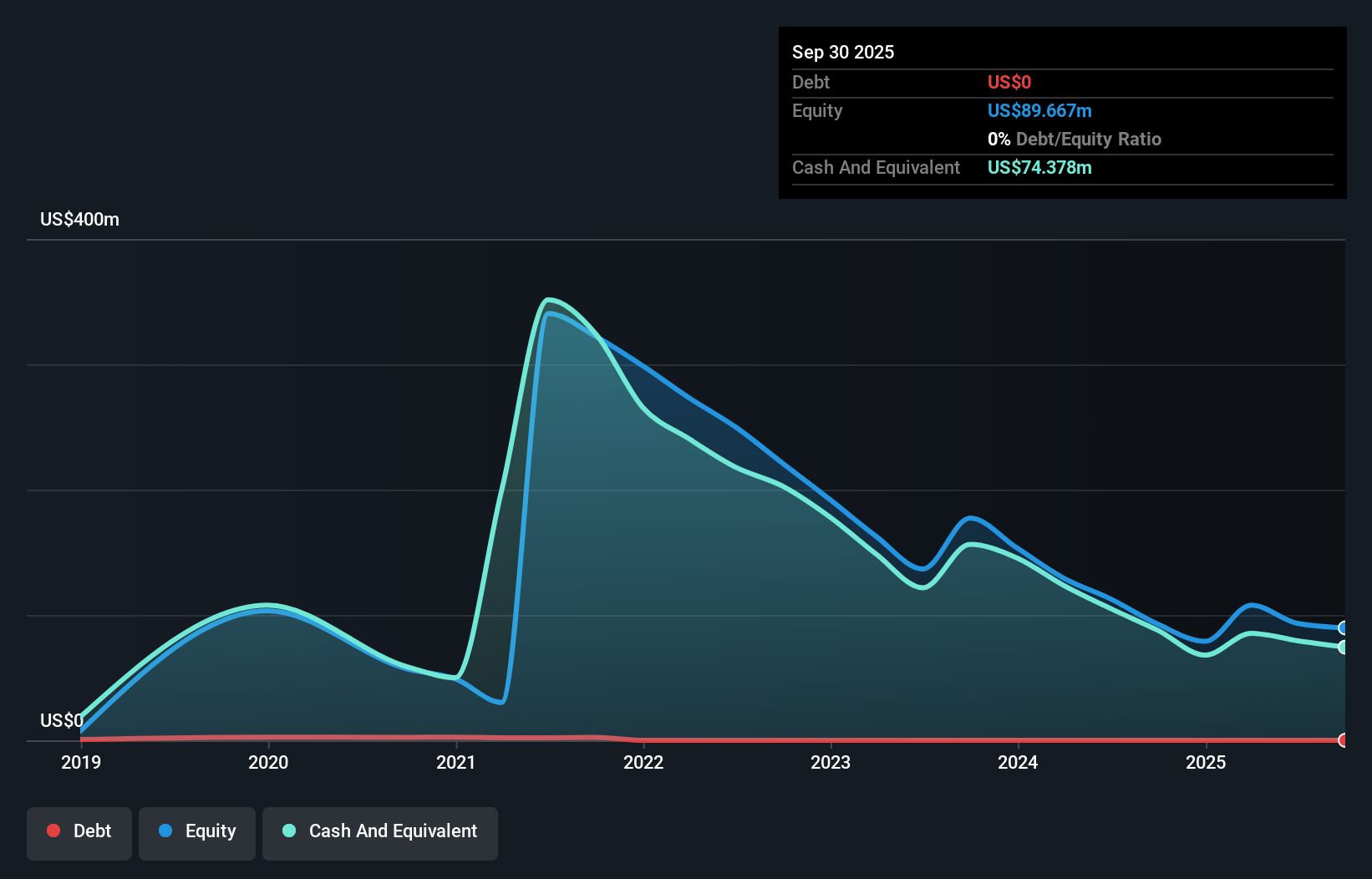This screenshot has height=879, width=1372.
Task: Click the US$89.667m Equity value link
Action: click(1039, 110)
